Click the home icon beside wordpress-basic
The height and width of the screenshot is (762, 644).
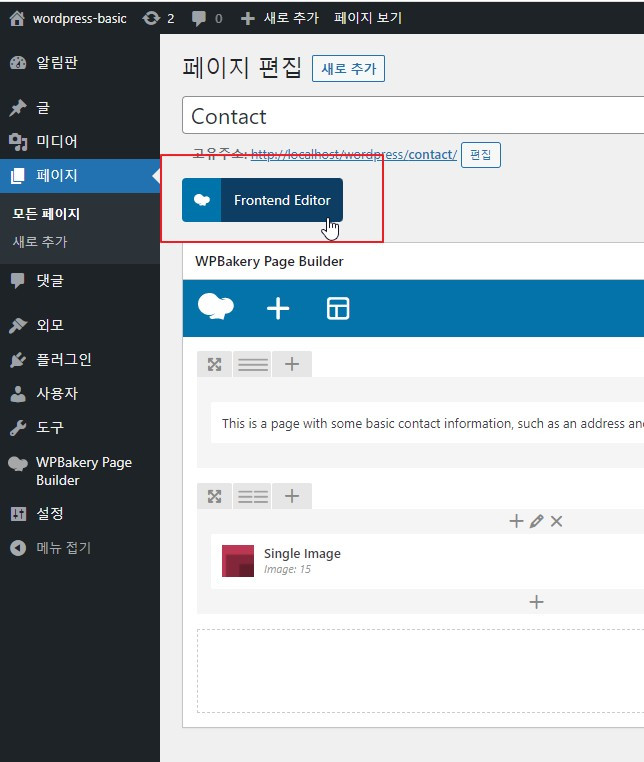click(x=17, y=18)
